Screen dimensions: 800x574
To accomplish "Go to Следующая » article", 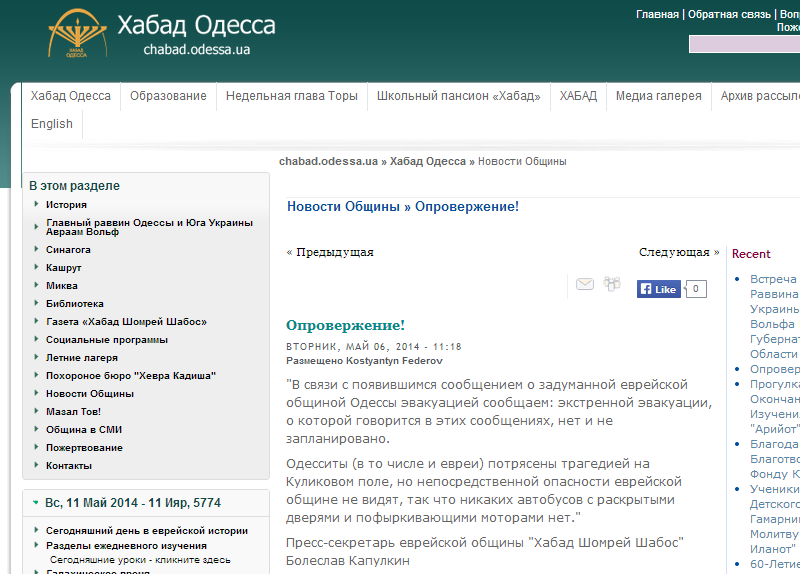I will 679,252.
